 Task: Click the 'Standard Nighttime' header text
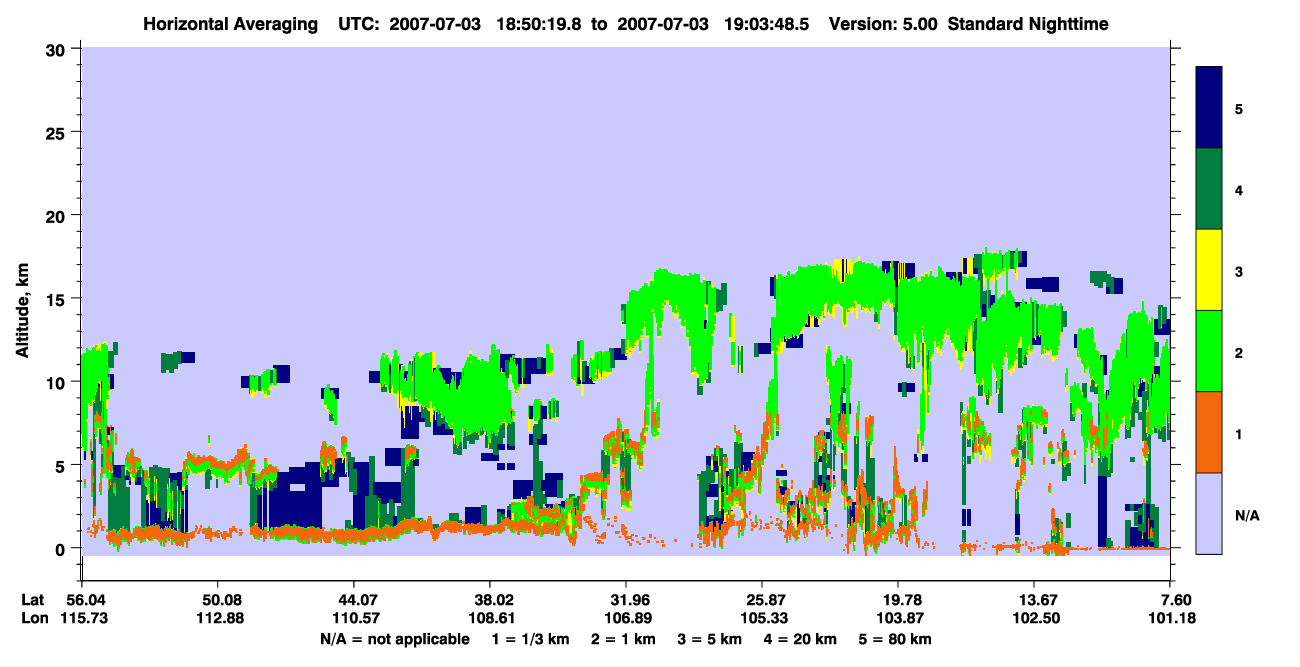[x=1029, y=23]
